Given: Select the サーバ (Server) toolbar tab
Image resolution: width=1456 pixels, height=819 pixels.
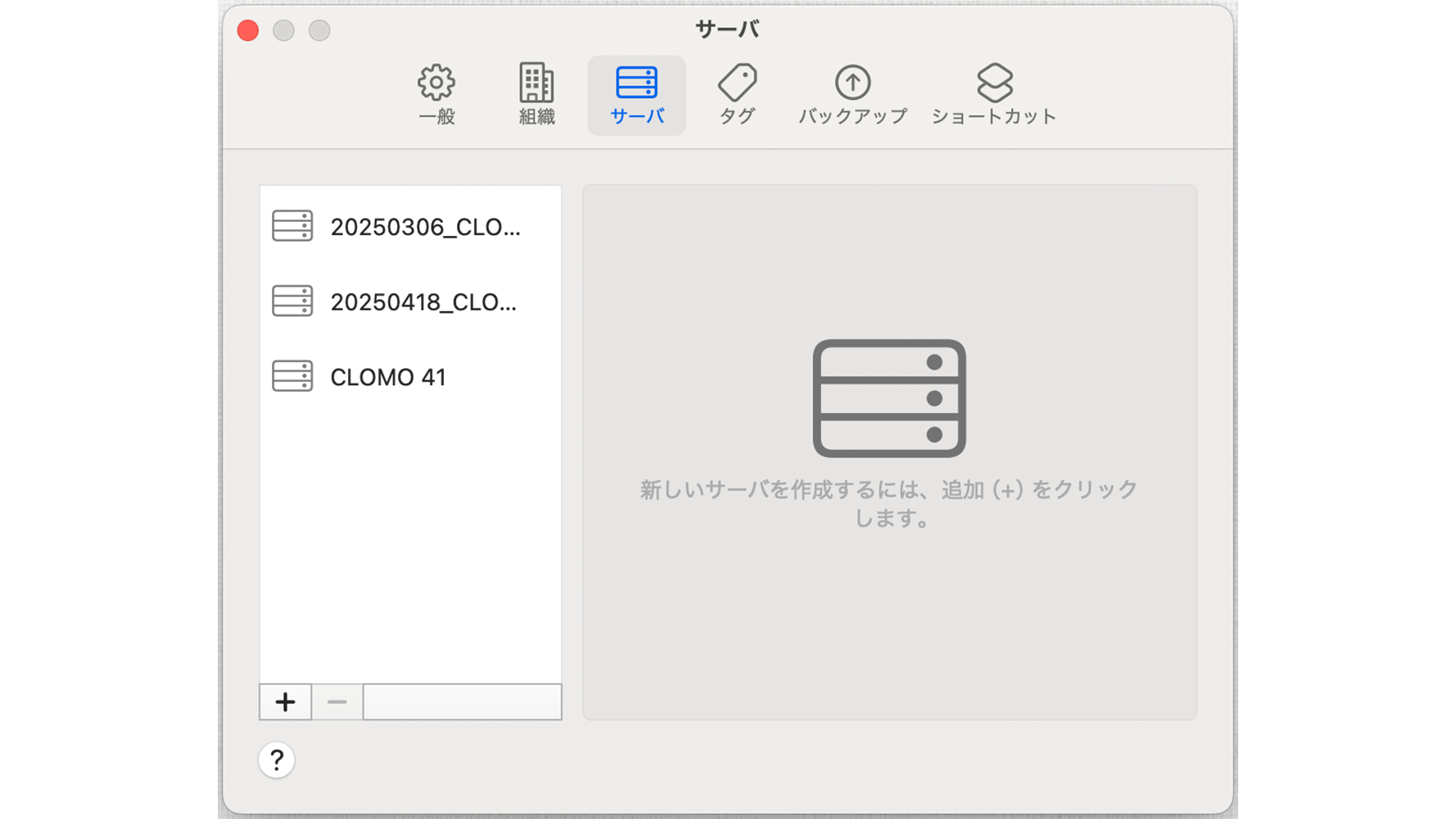Looking at the screenshot, I should 636,94.
